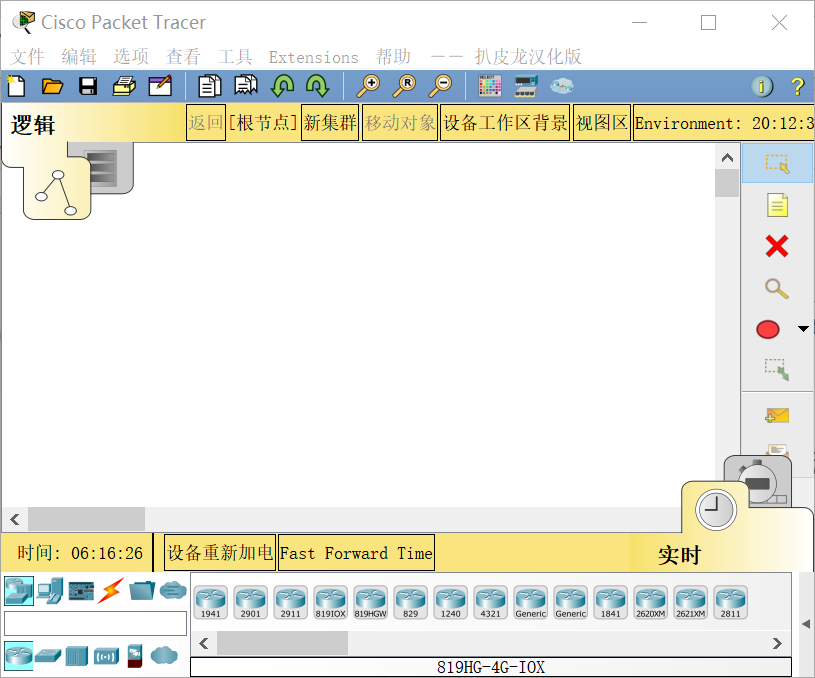Viewport: 815px width, 678px height.
Task: Zoom out on the workspace
Action: coord(440,86)
